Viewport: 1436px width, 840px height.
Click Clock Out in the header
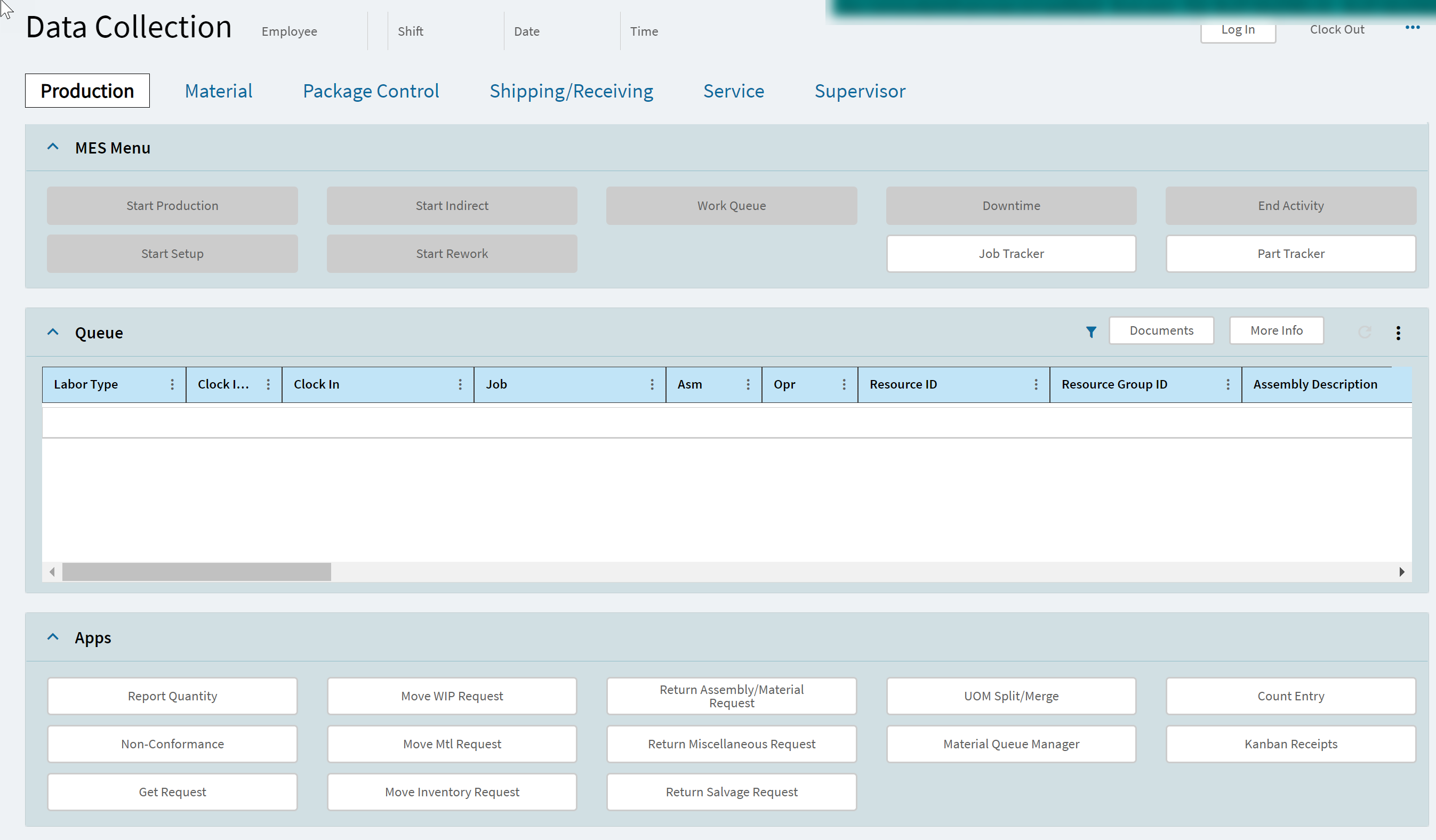(x=1337, y=29)
